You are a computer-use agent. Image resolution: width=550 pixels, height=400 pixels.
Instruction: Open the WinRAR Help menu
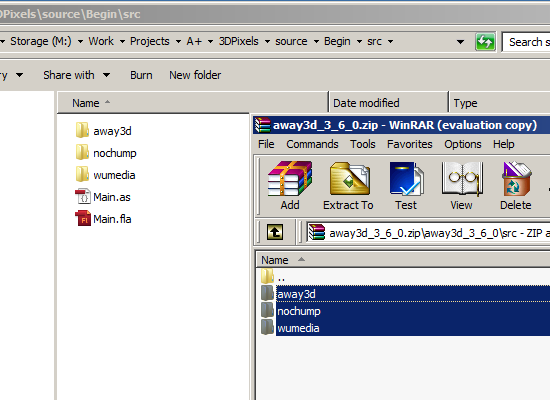(x=504, y=144)
